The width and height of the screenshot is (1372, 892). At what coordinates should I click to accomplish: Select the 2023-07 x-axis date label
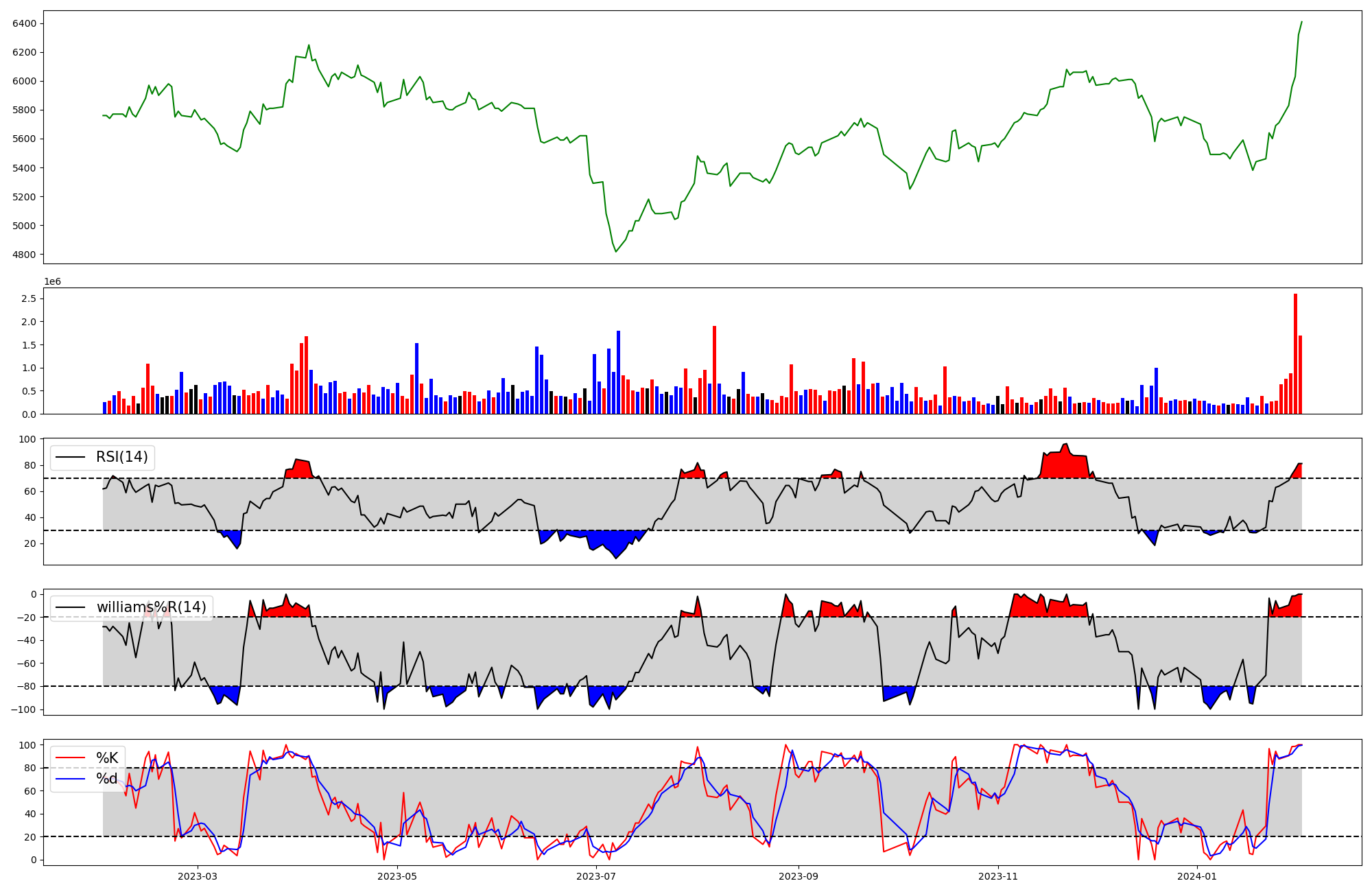click(x=596, y=876)
